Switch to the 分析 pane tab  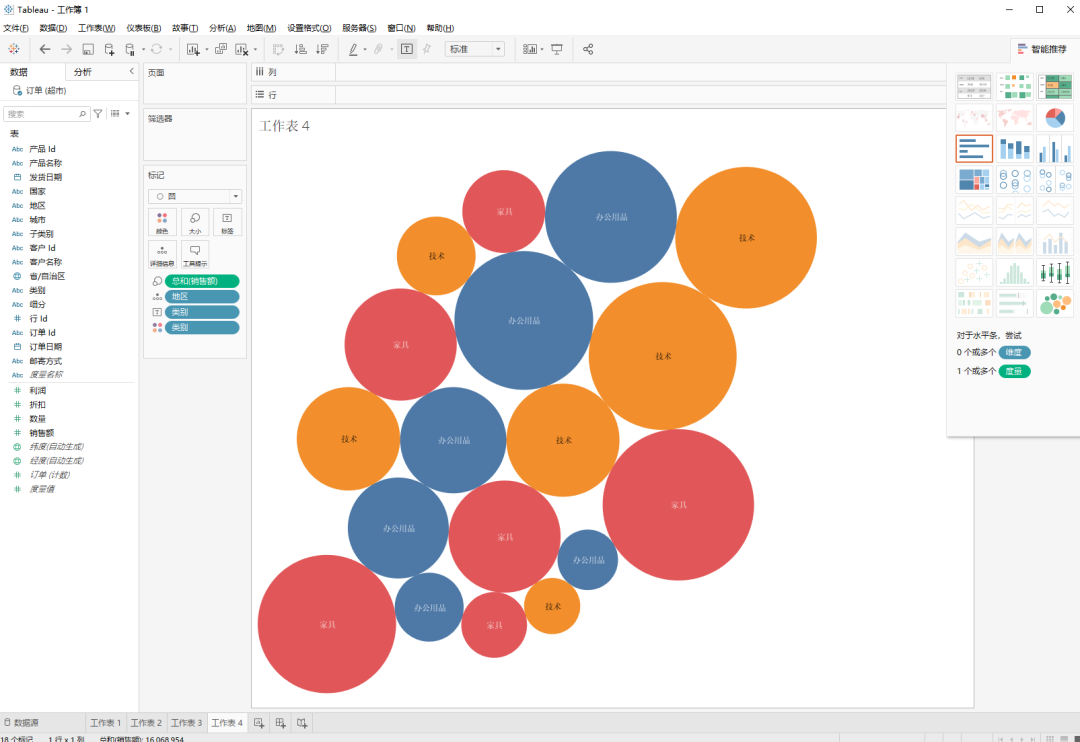pyautogui.click(x=83, y=72)
